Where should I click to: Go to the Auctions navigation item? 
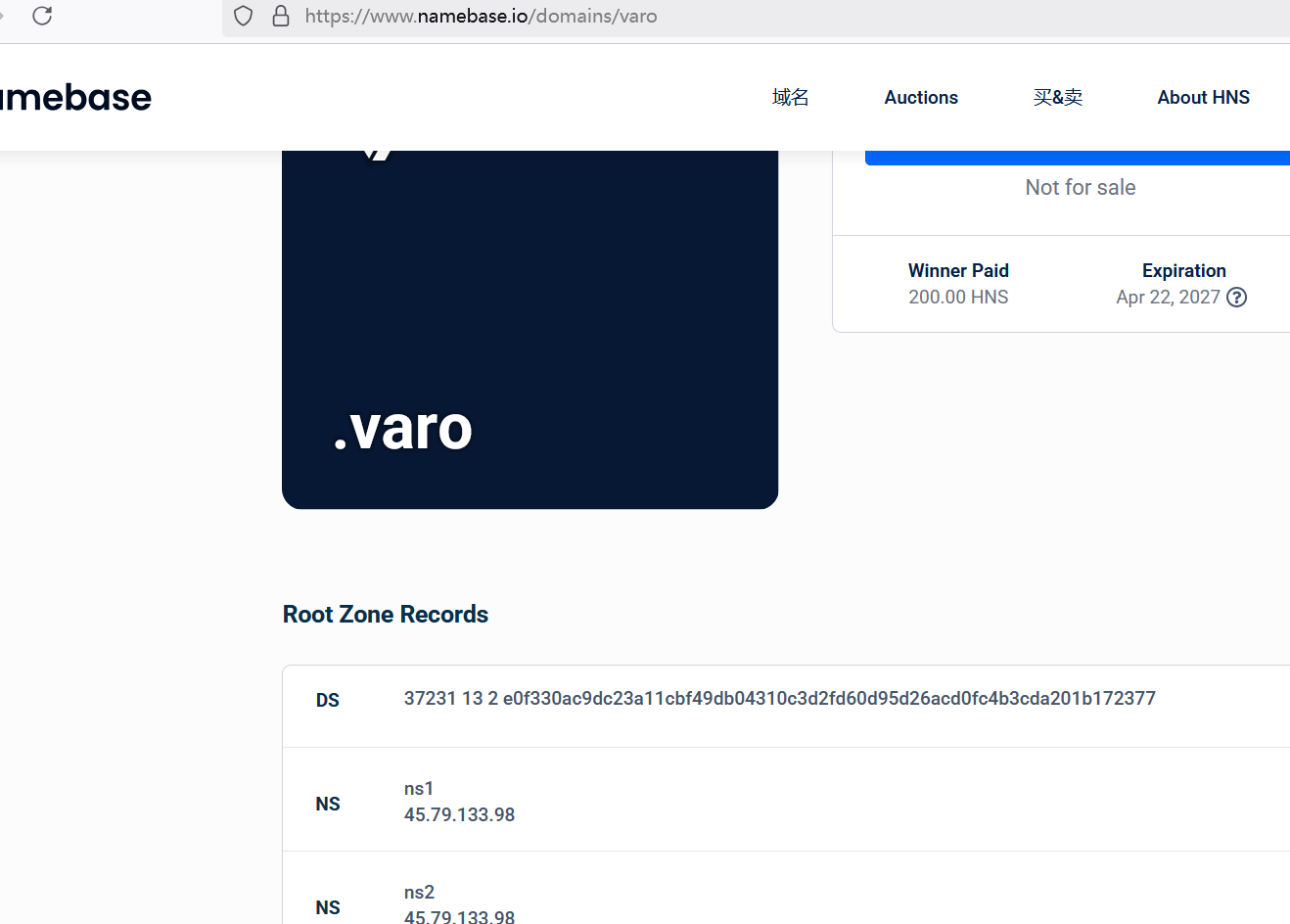tap(921, 97)
